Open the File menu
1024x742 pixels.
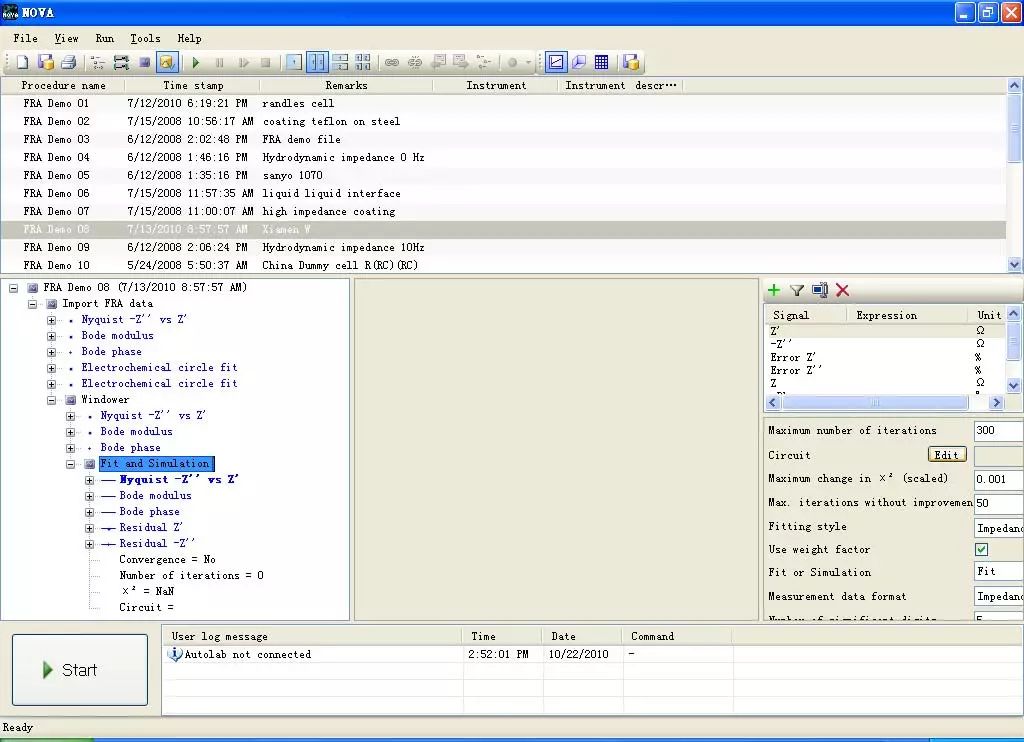(25, 39)
